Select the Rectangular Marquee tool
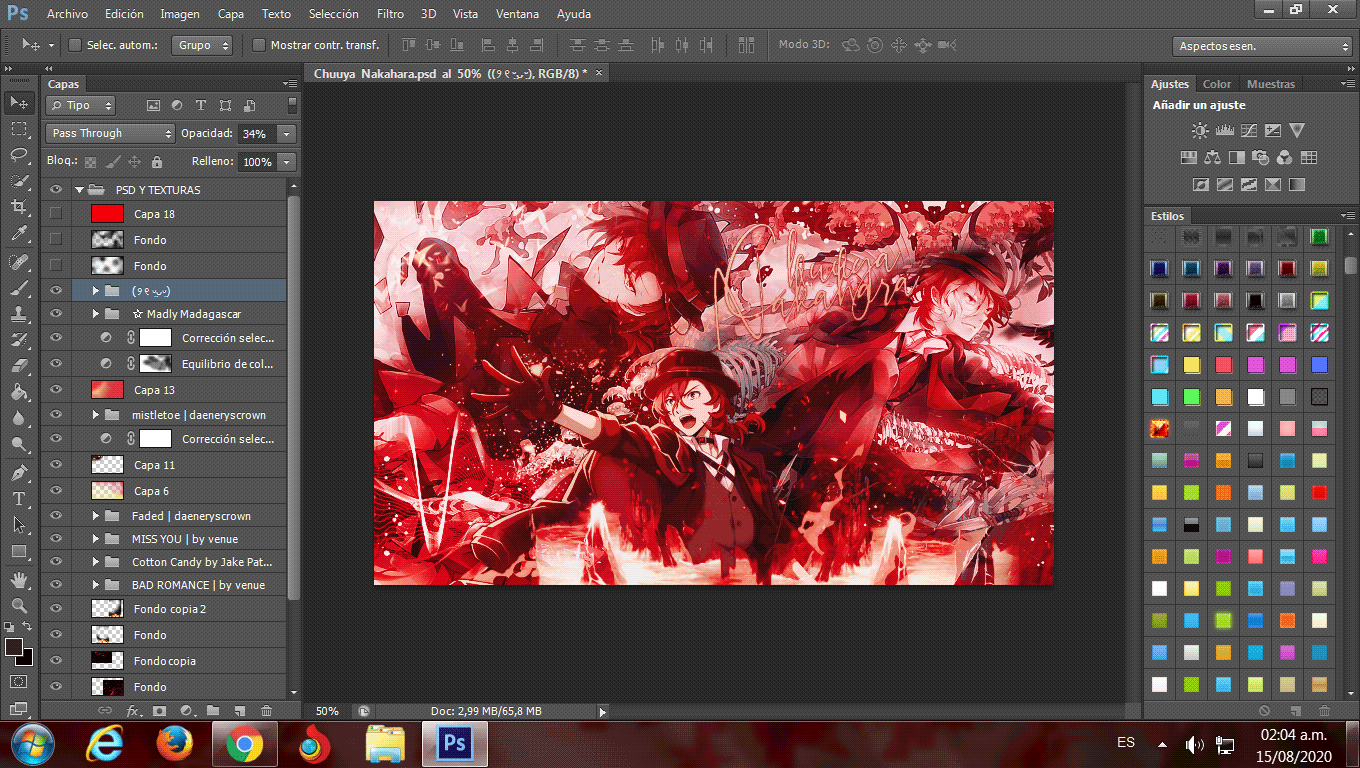The image size is (1360, 768). (x=19, y=129)
